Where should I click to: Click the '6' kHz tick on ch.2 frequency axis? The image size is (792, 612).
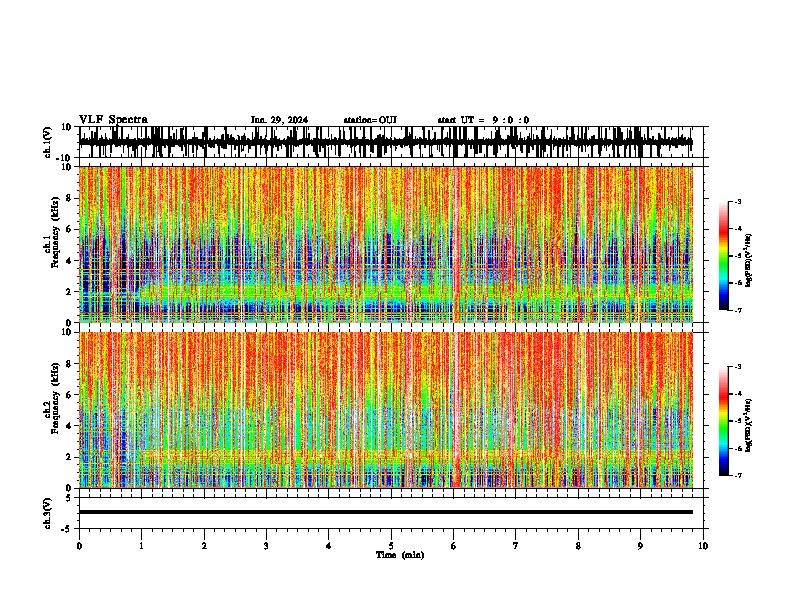coord(69,394)
